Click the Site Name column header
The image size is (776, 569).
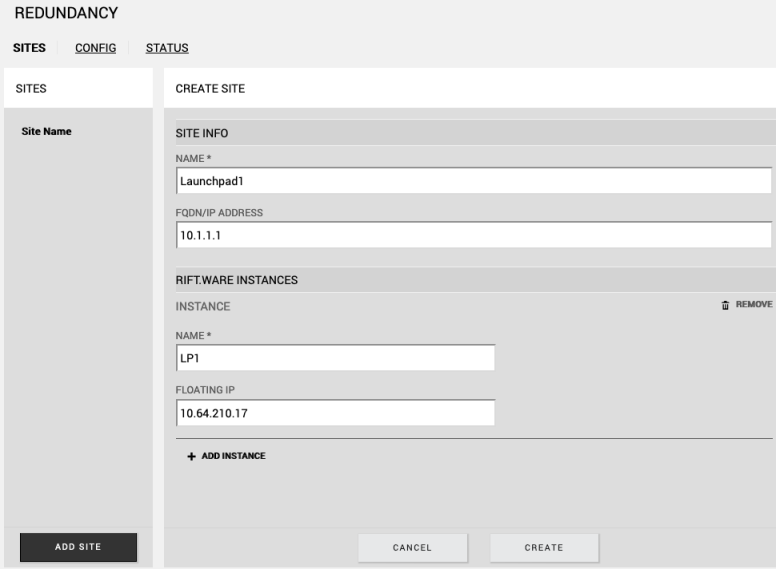(x=44, y=131)
